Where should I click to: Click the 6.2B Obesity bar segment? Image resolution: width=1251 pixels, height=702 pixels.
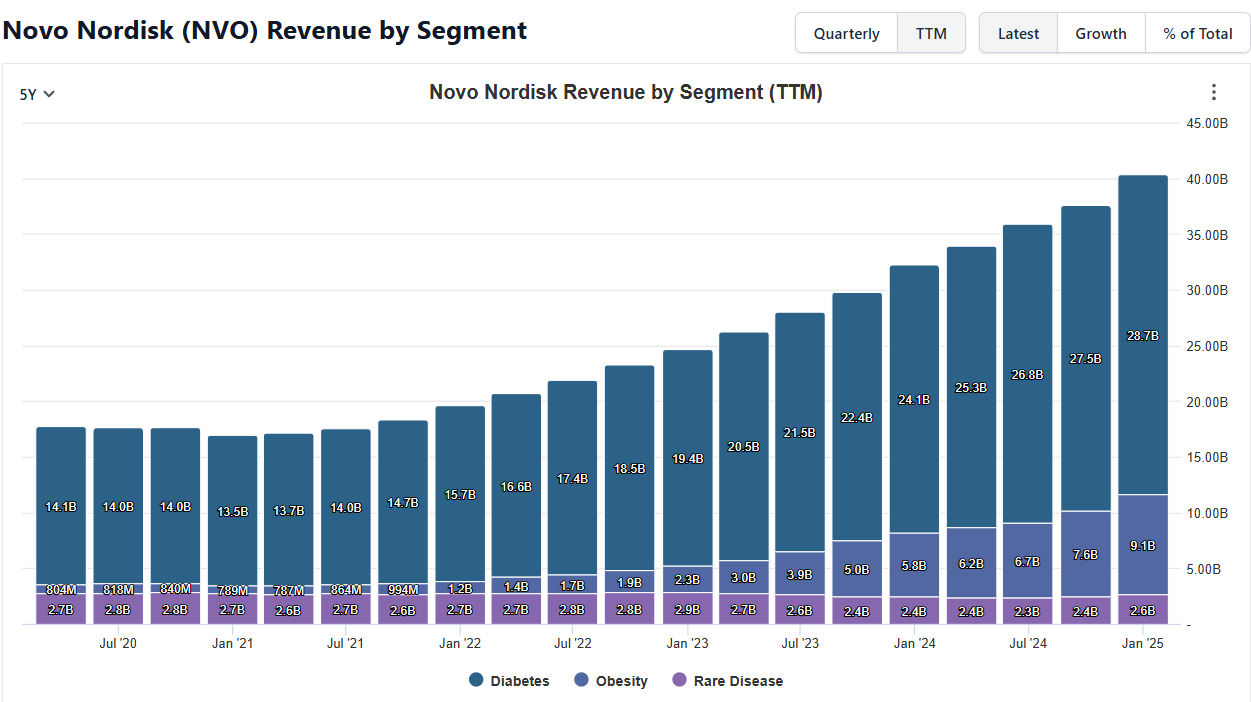[971, 563]
